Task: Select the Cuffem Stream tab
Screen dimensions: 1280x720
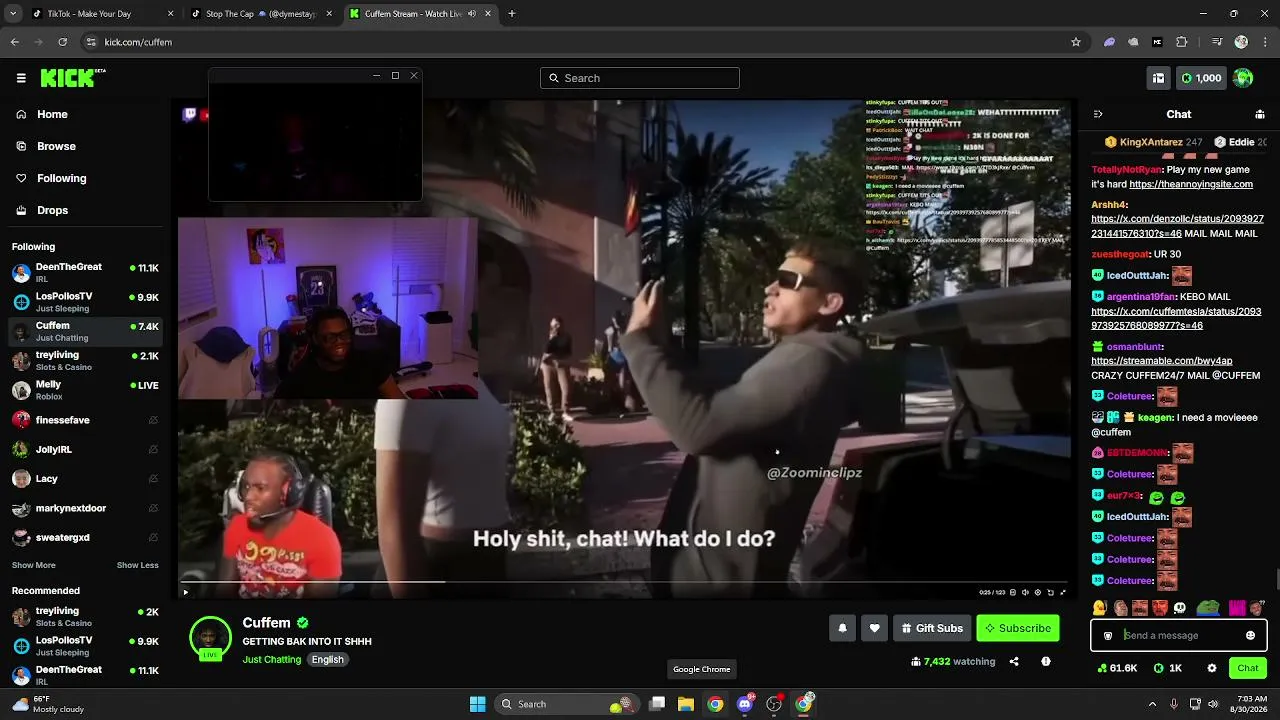Action: click(420, 14)
